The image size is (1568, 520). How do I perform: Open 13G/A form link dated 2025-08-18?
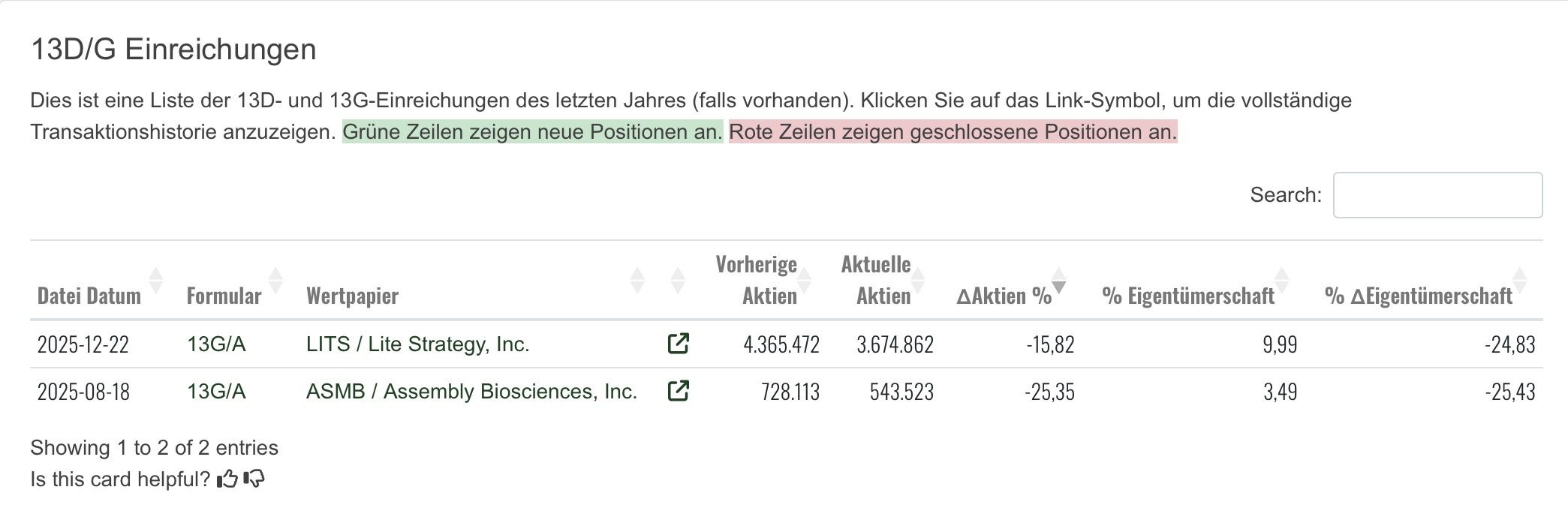tap(216, 391)
